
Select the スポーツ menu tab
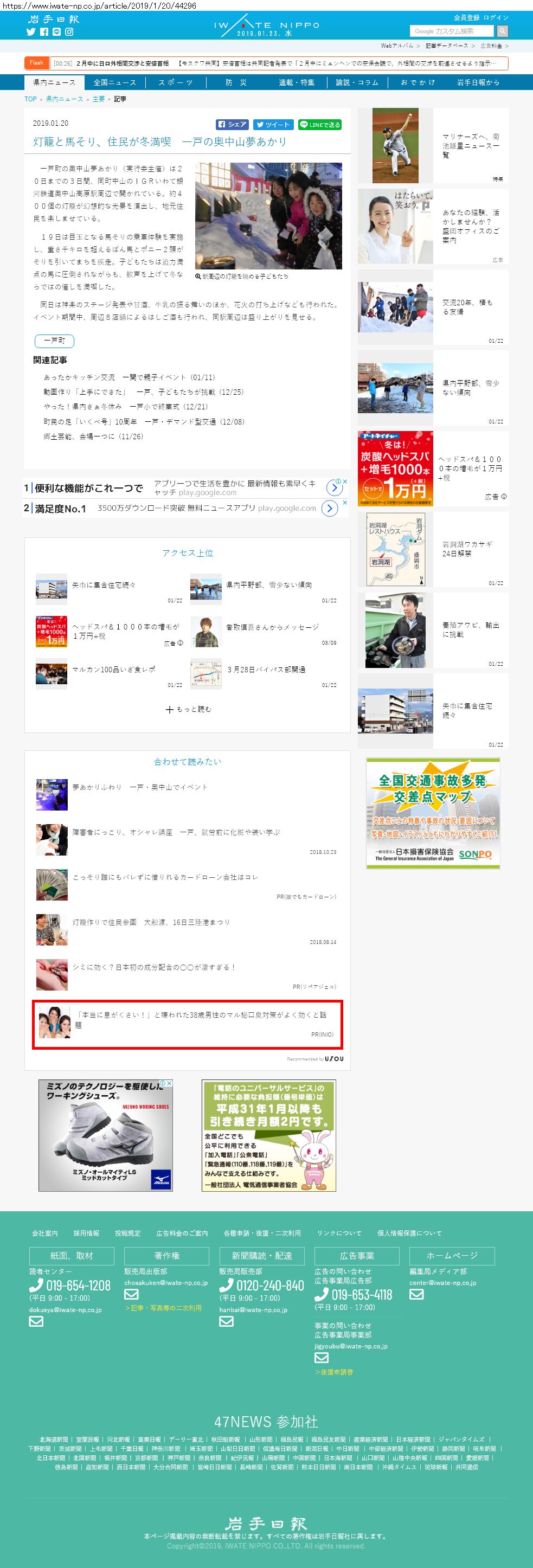click(175, 83)
